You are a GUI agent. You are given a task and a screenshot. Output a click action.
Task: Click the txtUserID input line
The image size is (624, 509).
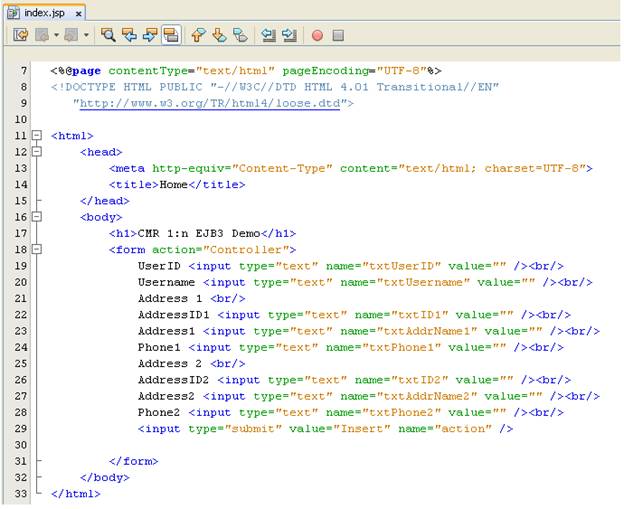(351, 266)
